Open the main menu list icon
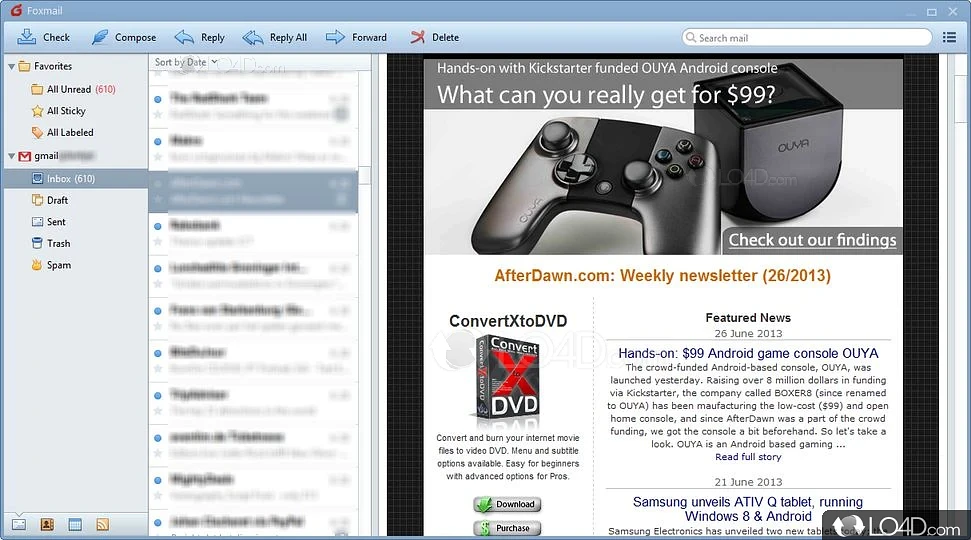 click(949, 37)
